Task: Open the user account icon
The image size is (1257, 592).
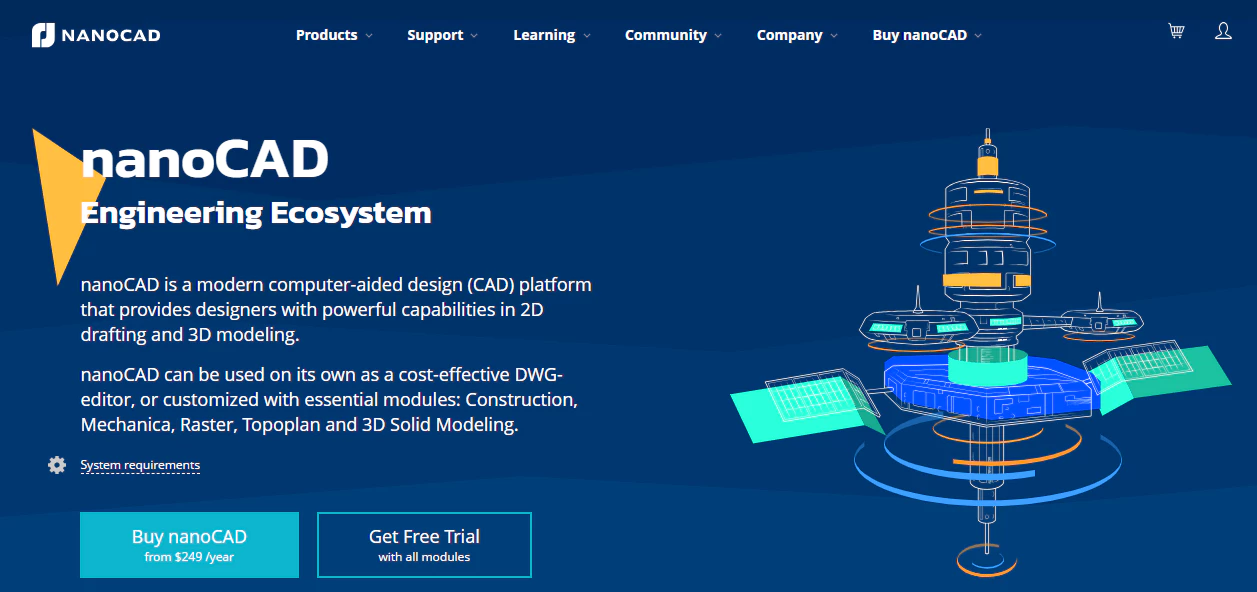Action: 1223,32
